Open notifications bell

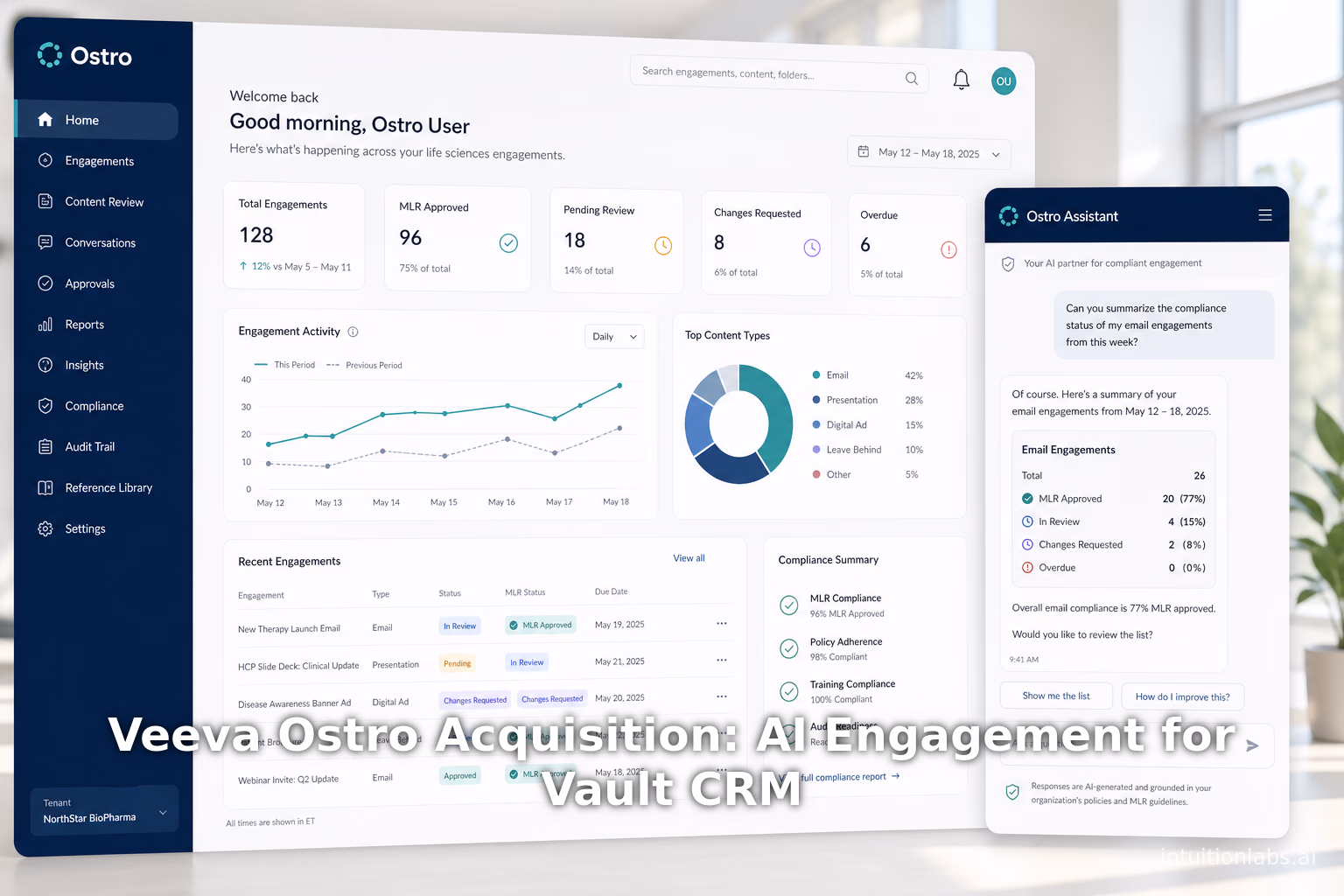[x=961, y=80]
